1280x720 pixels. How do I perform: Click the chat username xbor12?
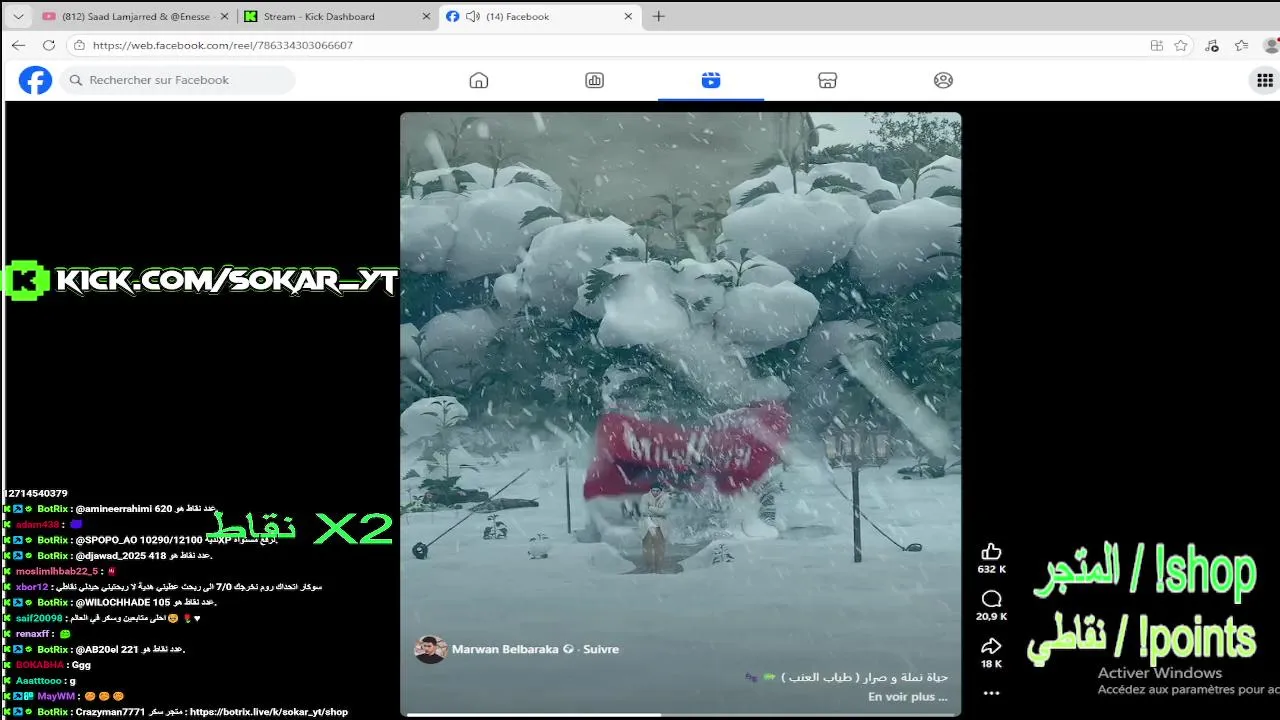click(31, 587)
